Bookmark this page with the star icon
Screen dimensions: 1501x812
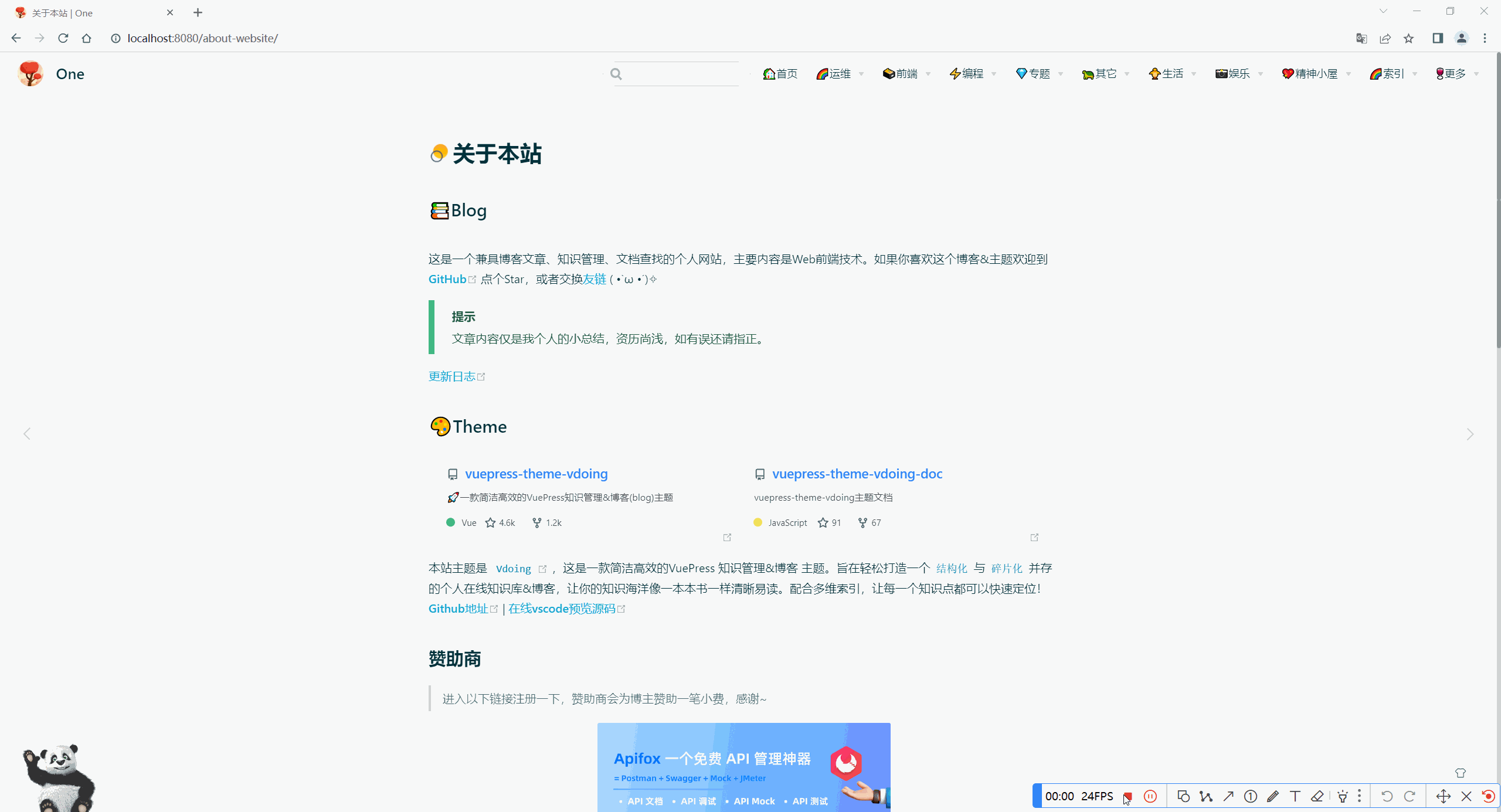tap(1408, 38)
